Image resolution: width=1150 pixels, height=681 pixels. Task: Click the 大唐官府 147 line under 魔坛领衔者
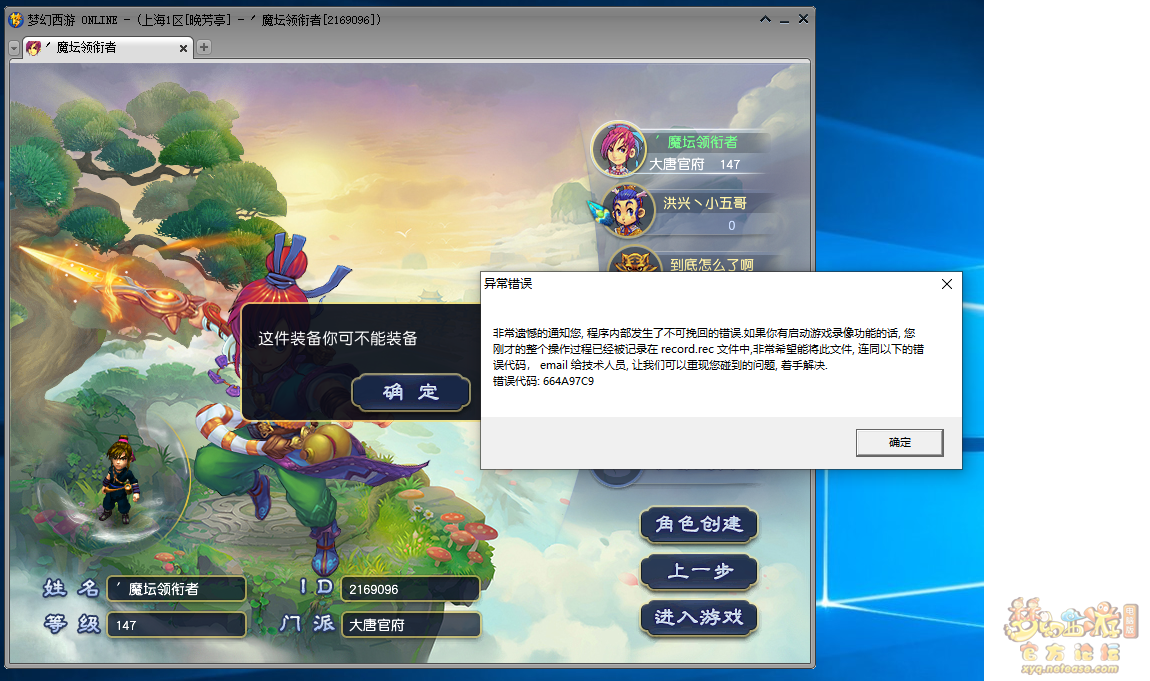(x=695, y=164)
